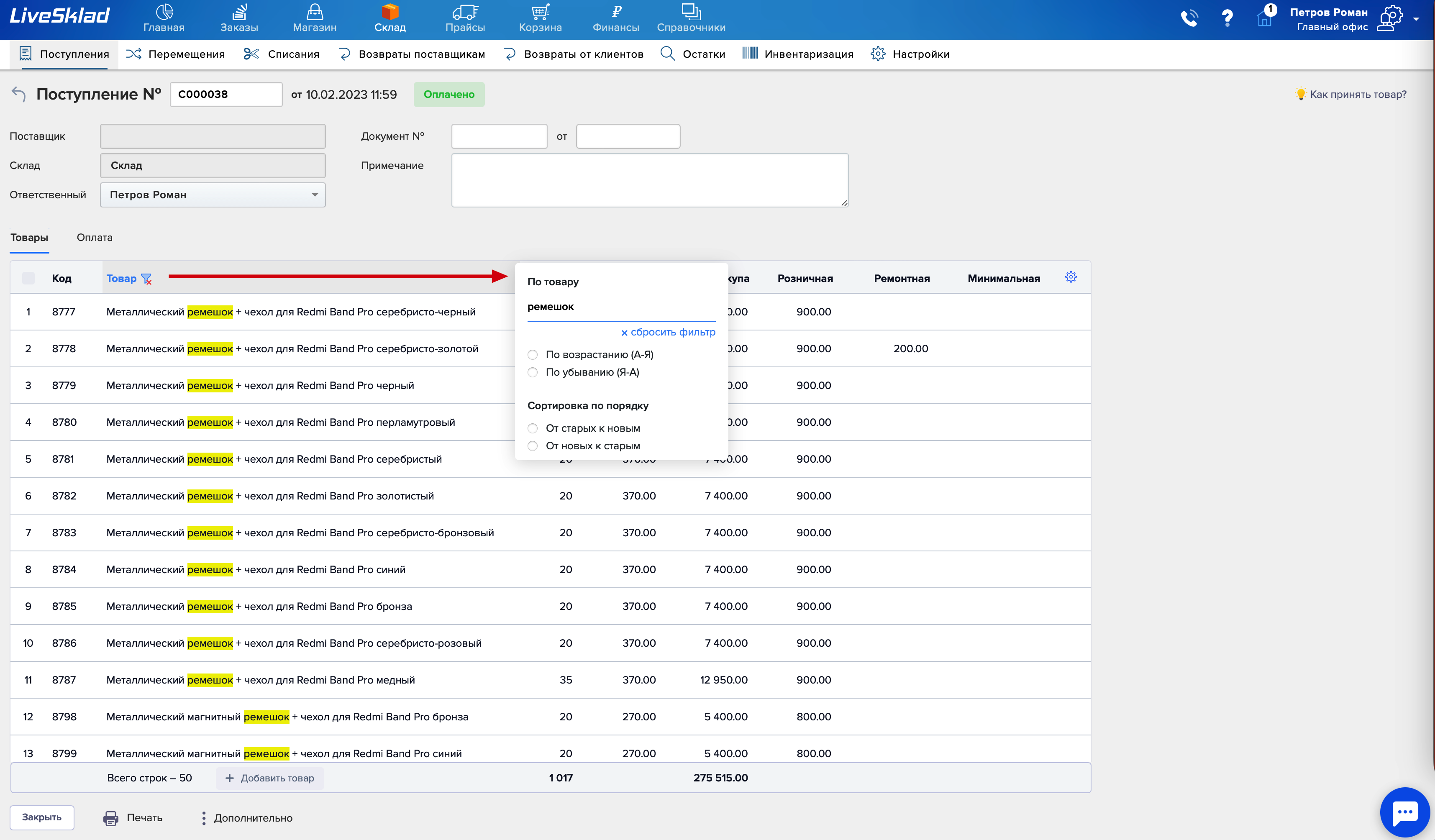
Task: Click the Документ № input field
Action: pyautogui.click(x=499, y=136)
